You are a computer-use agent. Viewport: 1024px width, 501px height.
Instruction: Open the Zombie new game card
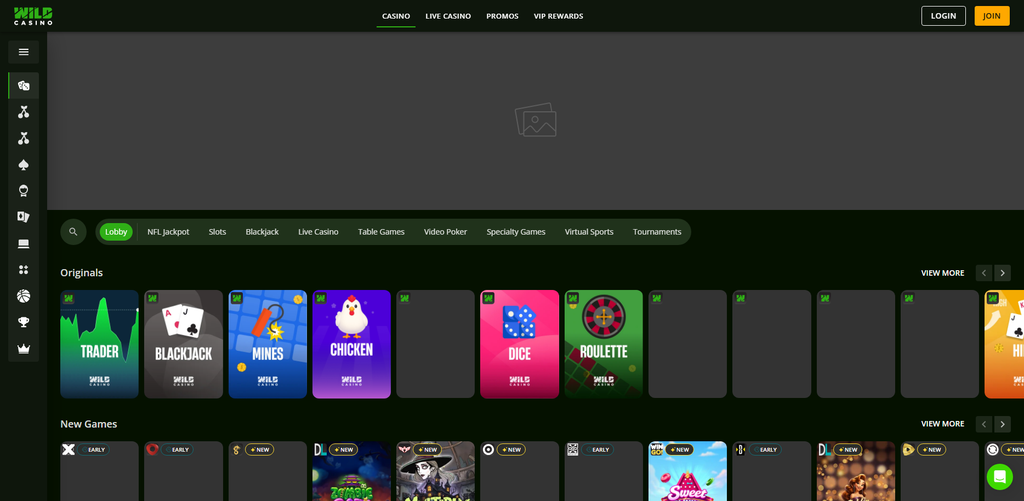pyautogui.click(x=351, y=471)
